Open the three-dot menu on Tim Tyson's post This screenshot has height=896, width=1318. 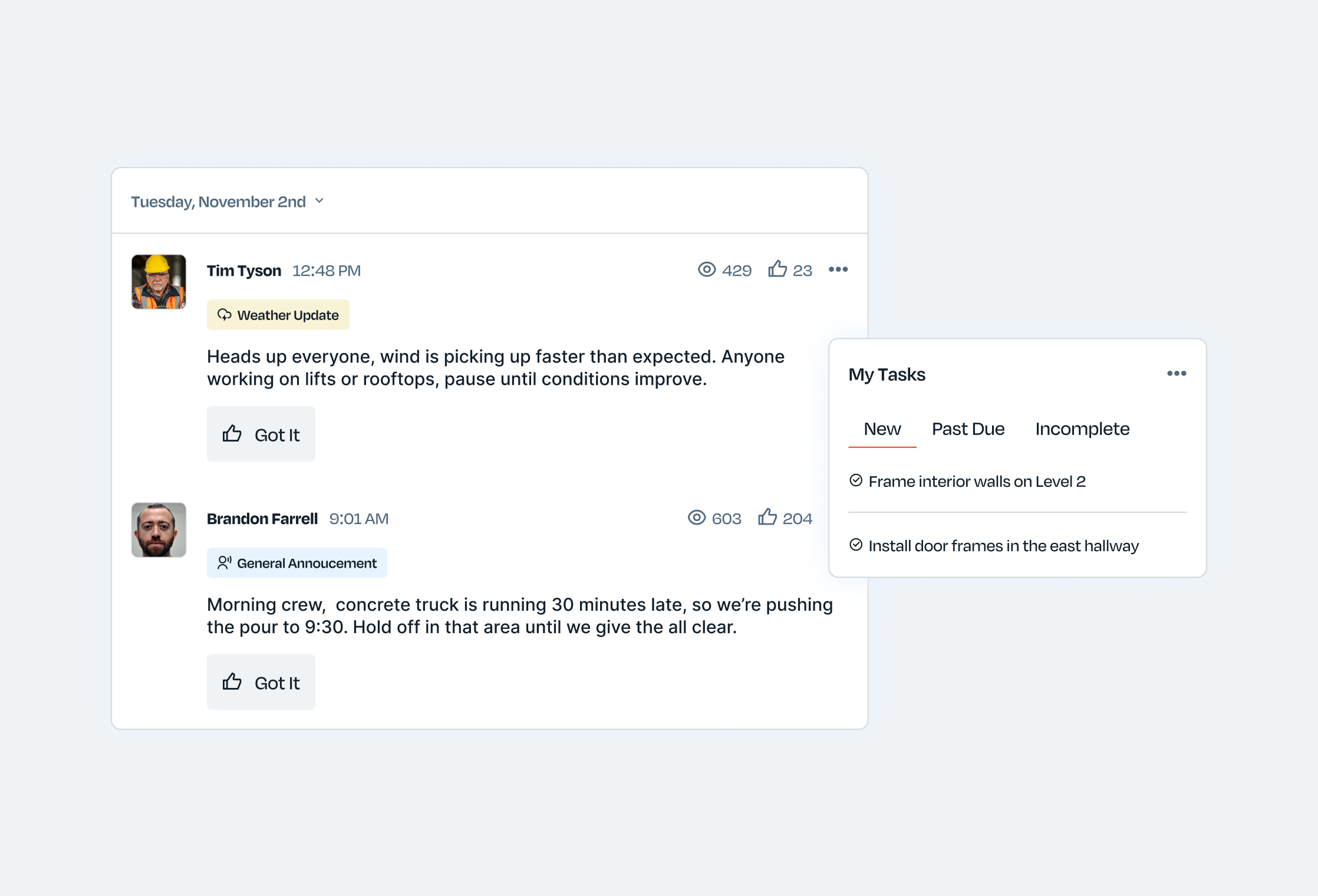(x=838, y=269)
